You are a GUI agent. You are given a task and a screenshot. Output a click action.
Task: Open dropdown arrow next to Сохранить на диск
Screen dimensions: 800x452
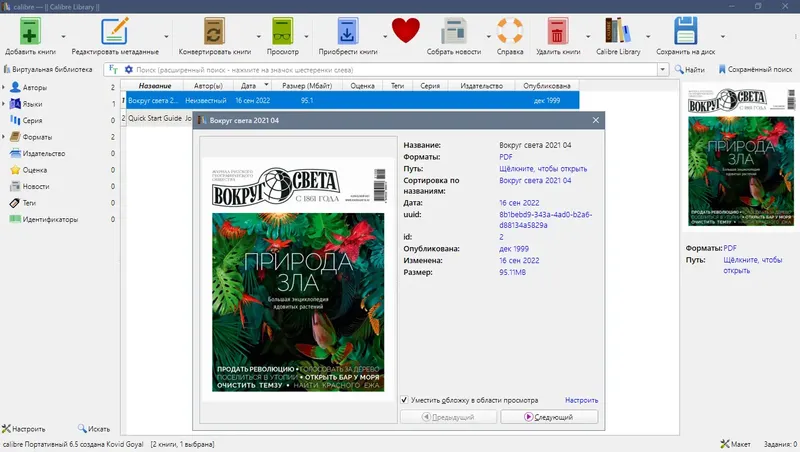722,36
